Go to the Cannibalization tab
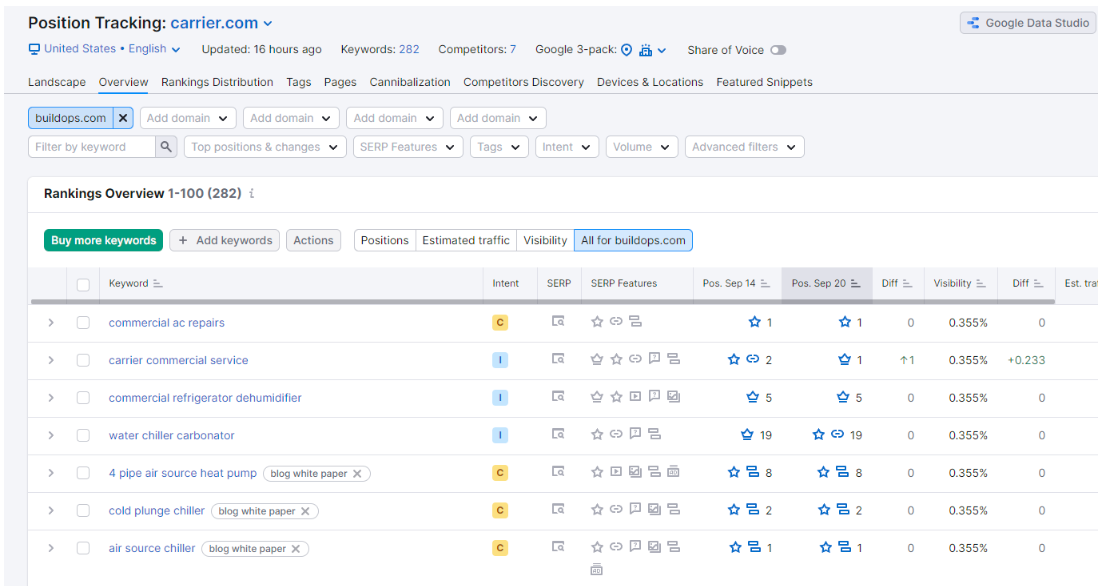1101x586 pixels. (410, 82)
